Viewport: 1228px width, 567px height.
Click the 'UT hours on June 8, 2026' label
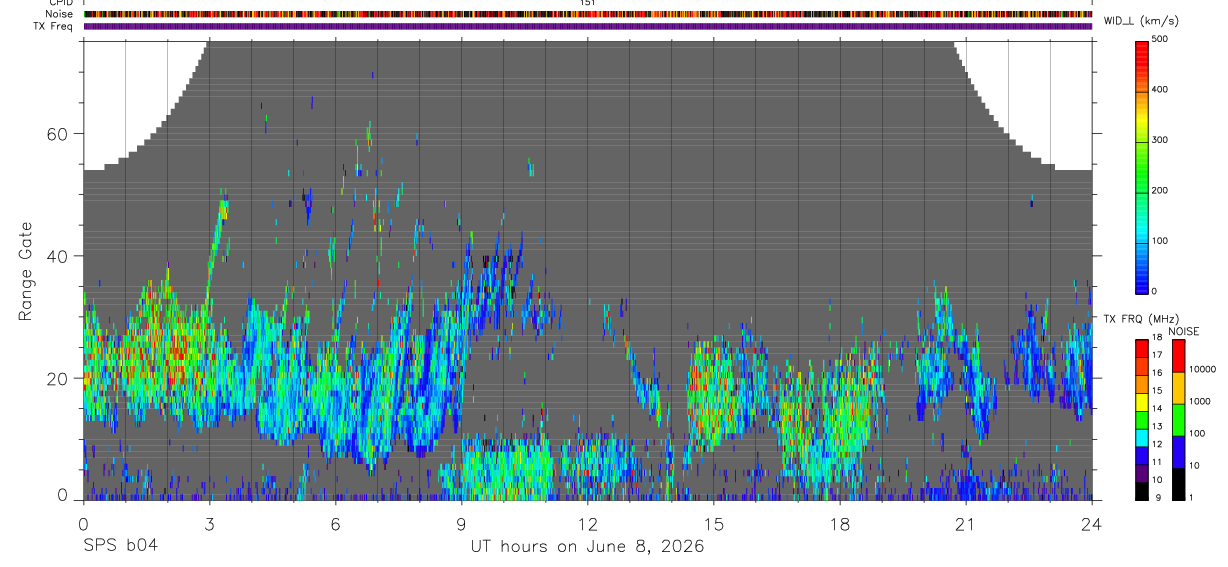click(587, 547)
